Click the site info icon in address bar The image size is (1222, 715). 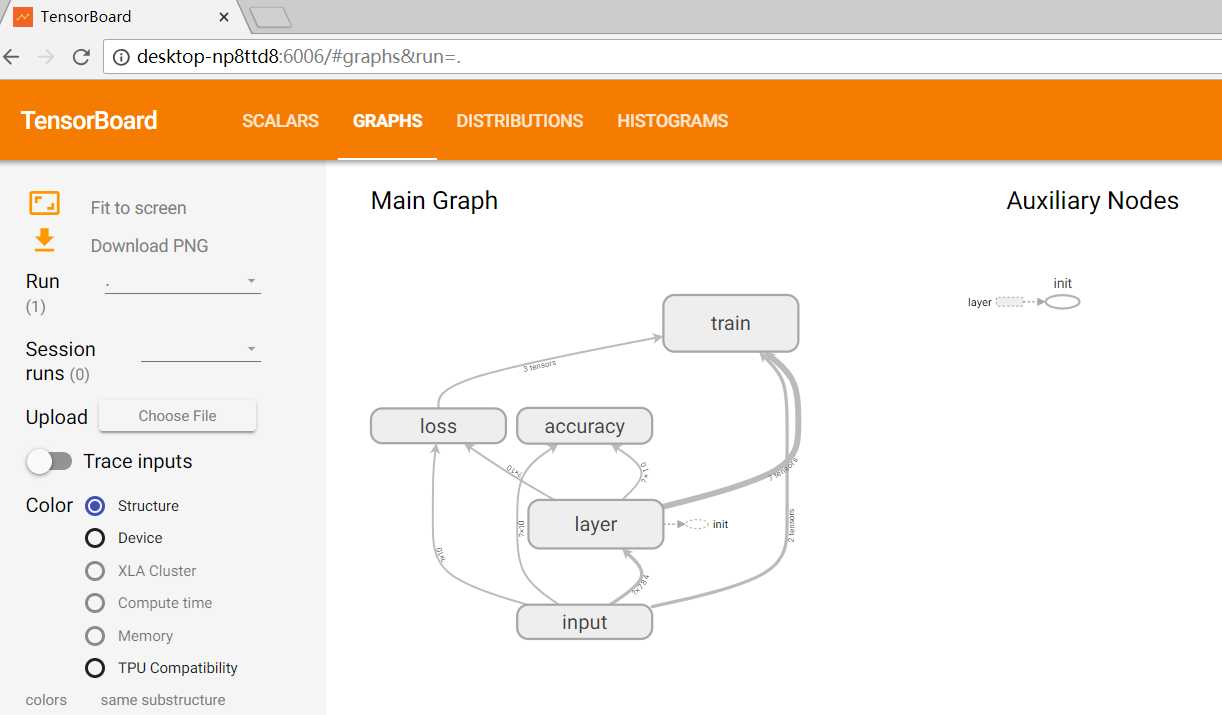click(121, 57)
